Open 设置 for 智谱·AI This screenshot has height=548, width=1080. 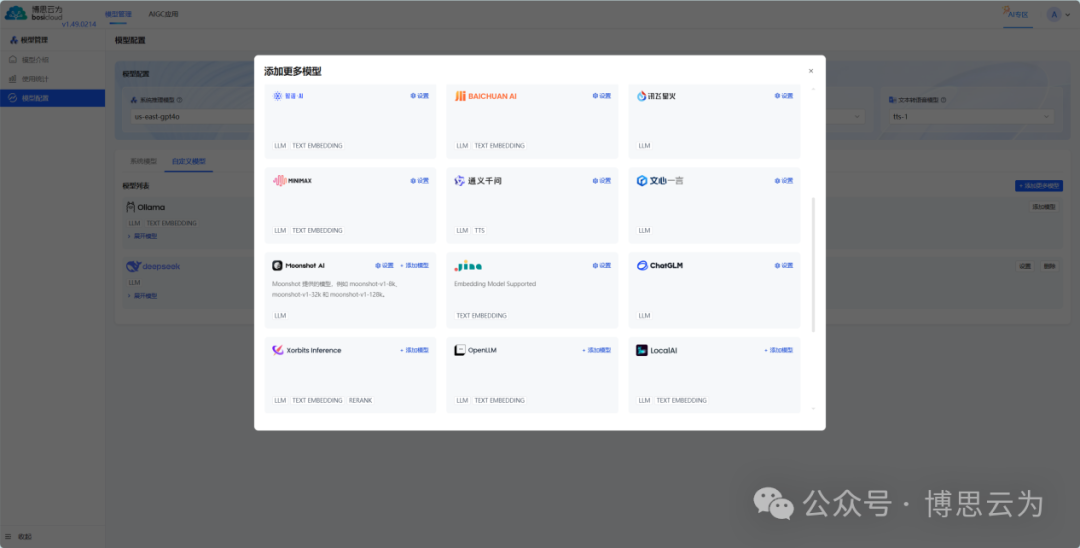point(419,96)
